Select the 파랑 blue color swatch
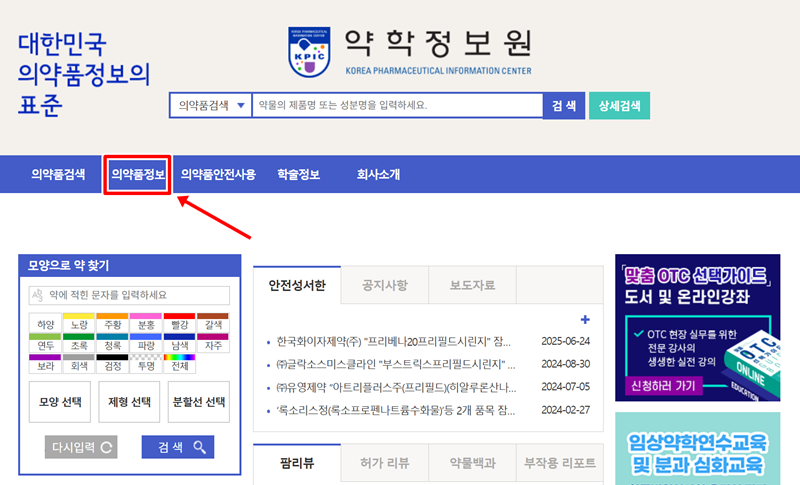This screenshot has height=485, width=800. coord(146,343)
